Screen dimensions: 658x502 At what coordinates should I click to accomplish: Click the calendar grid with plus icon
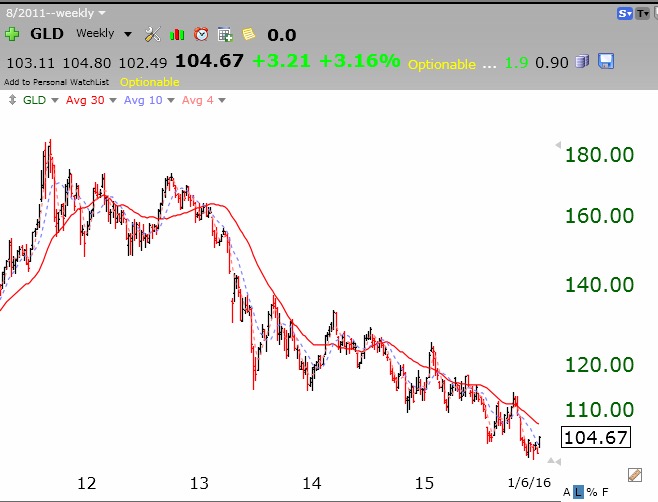[225, 34]
